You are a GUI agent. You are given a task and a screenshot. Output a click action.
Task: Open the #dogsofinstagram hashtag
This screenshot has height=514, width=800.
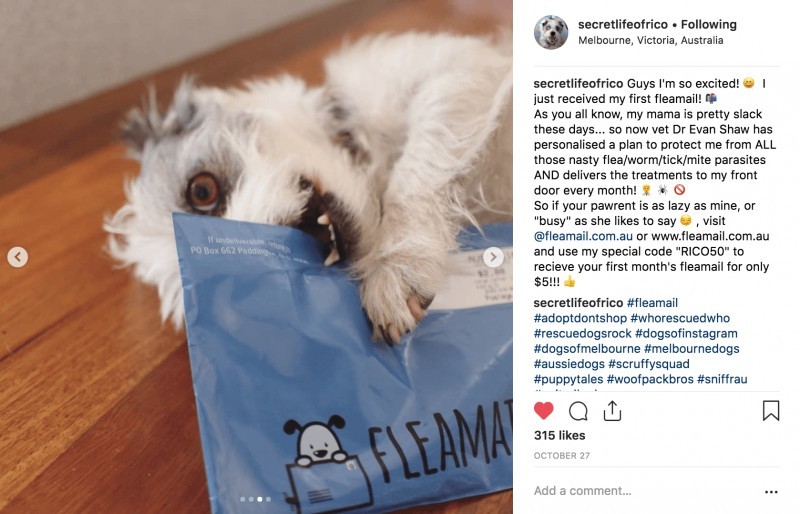coord(686,333)
